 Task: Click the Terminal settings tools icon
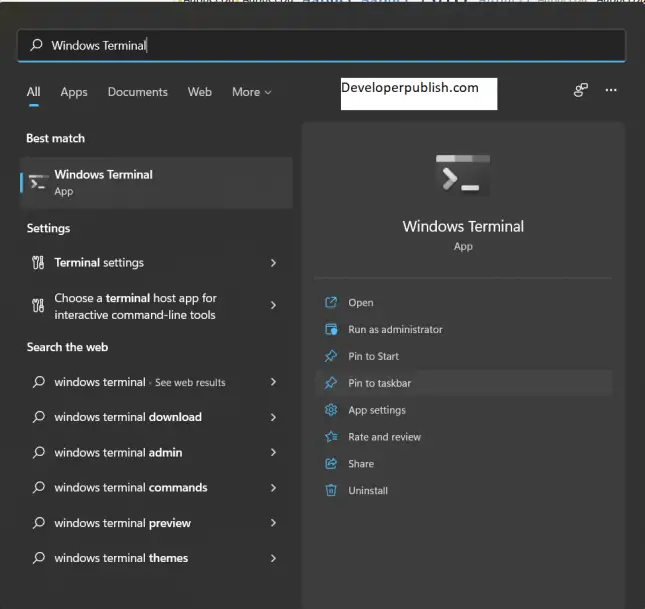(38, 263)
